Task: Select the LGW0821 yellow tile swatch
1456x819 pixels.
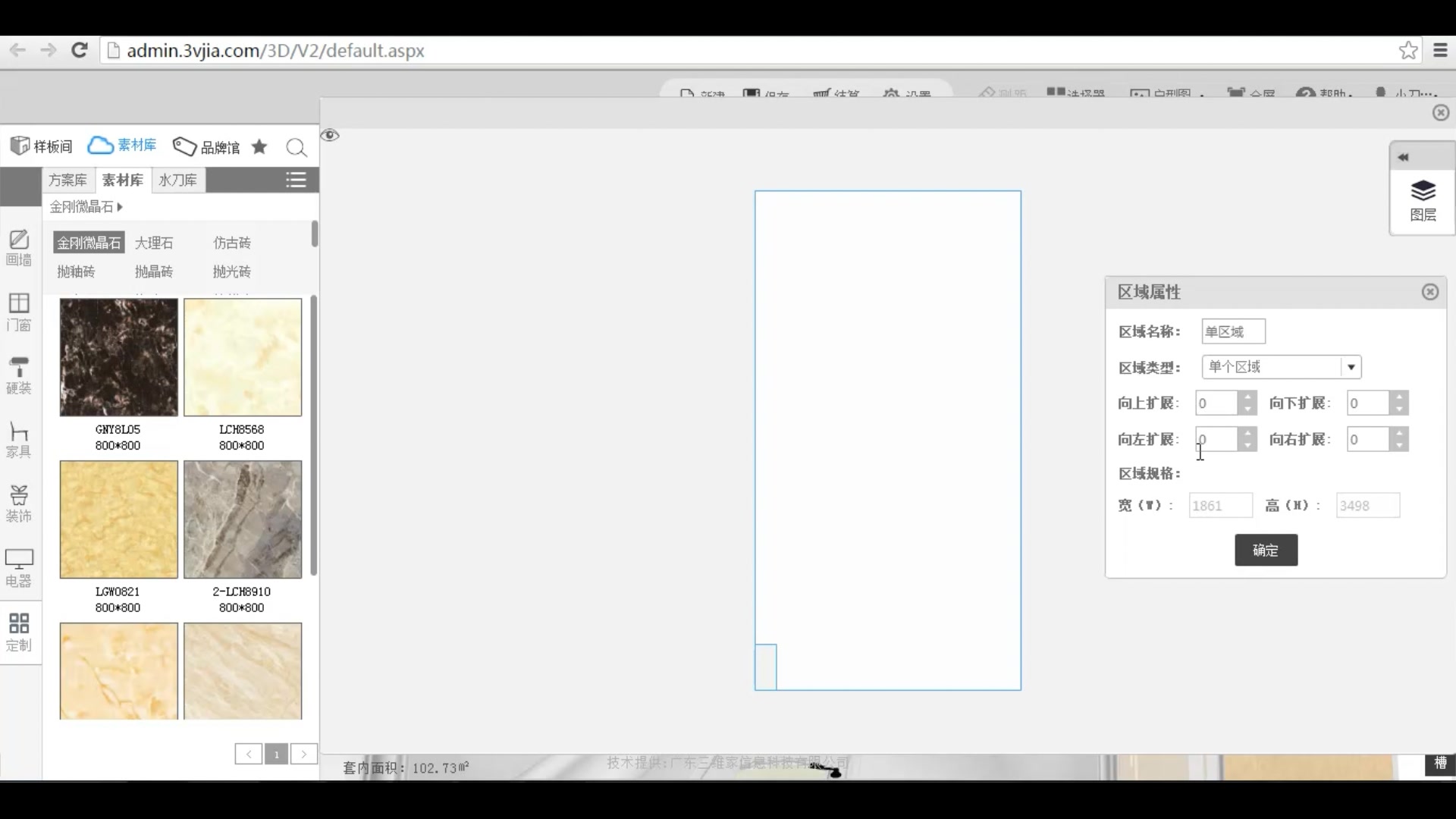Action: click(119, 519)
